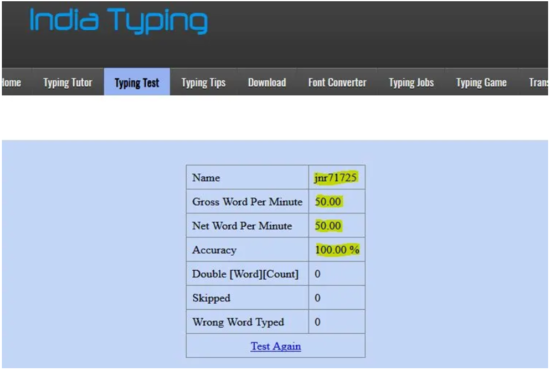
Task: Click the Double Word count value 0
Action: (317, 274)
